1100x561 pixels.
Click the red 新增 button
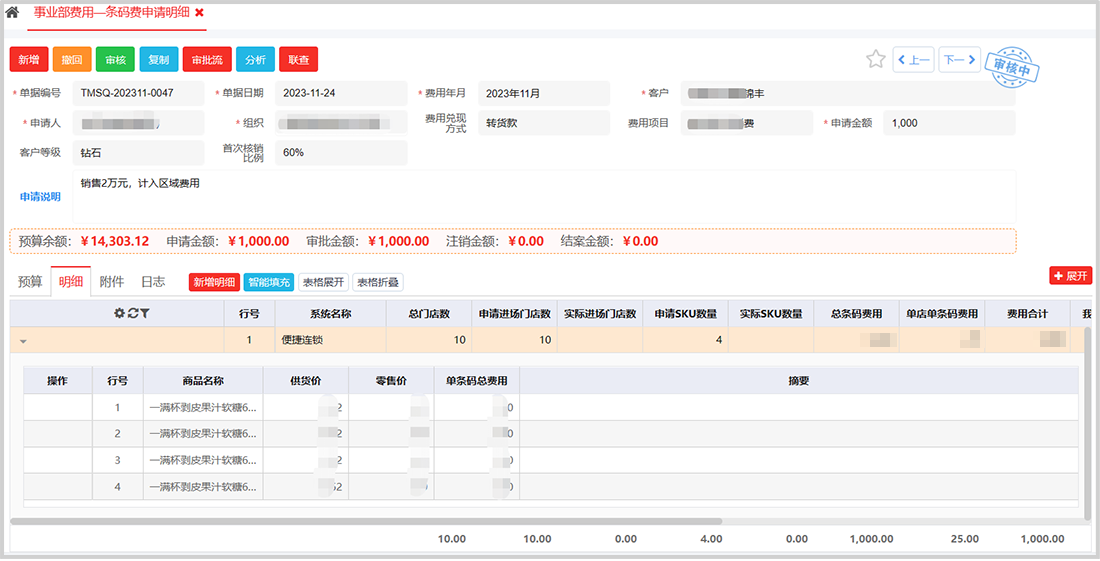point(28,60)
